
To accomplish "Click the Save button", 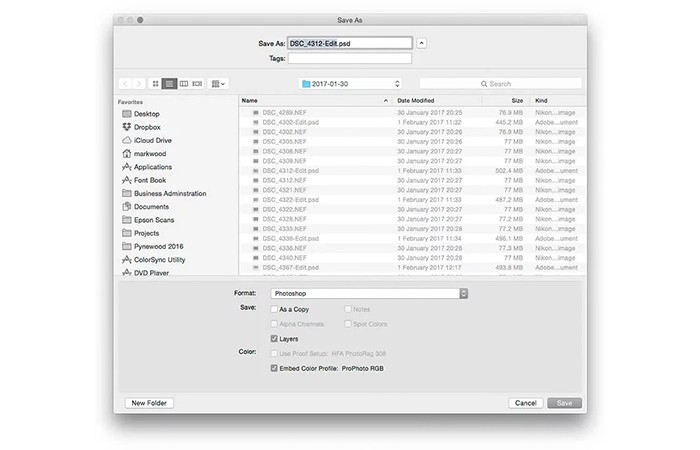I will [x=564, y=403].
